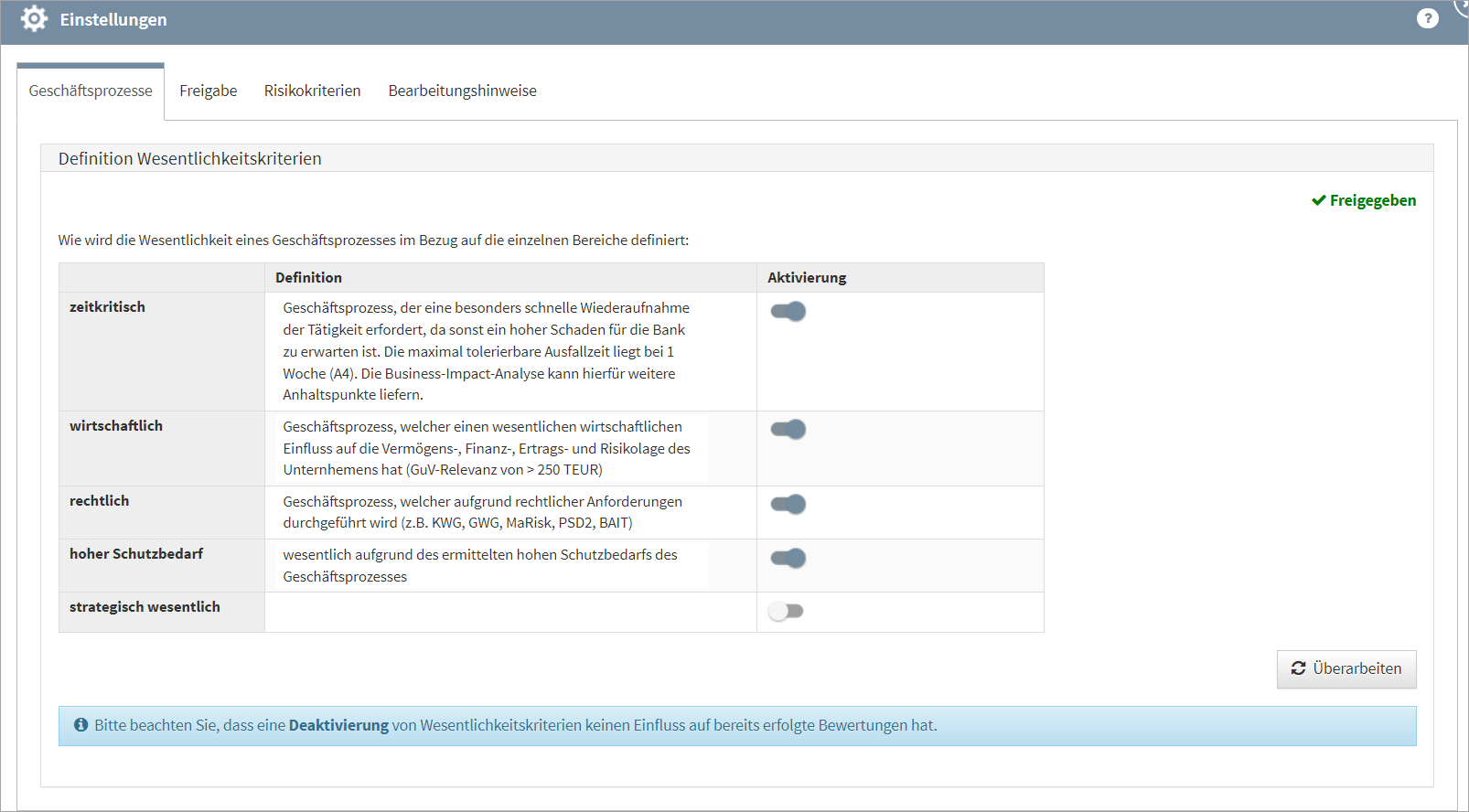Open the Risikokriterien tab
The image size is (1469, 812).
coord(312,91)
